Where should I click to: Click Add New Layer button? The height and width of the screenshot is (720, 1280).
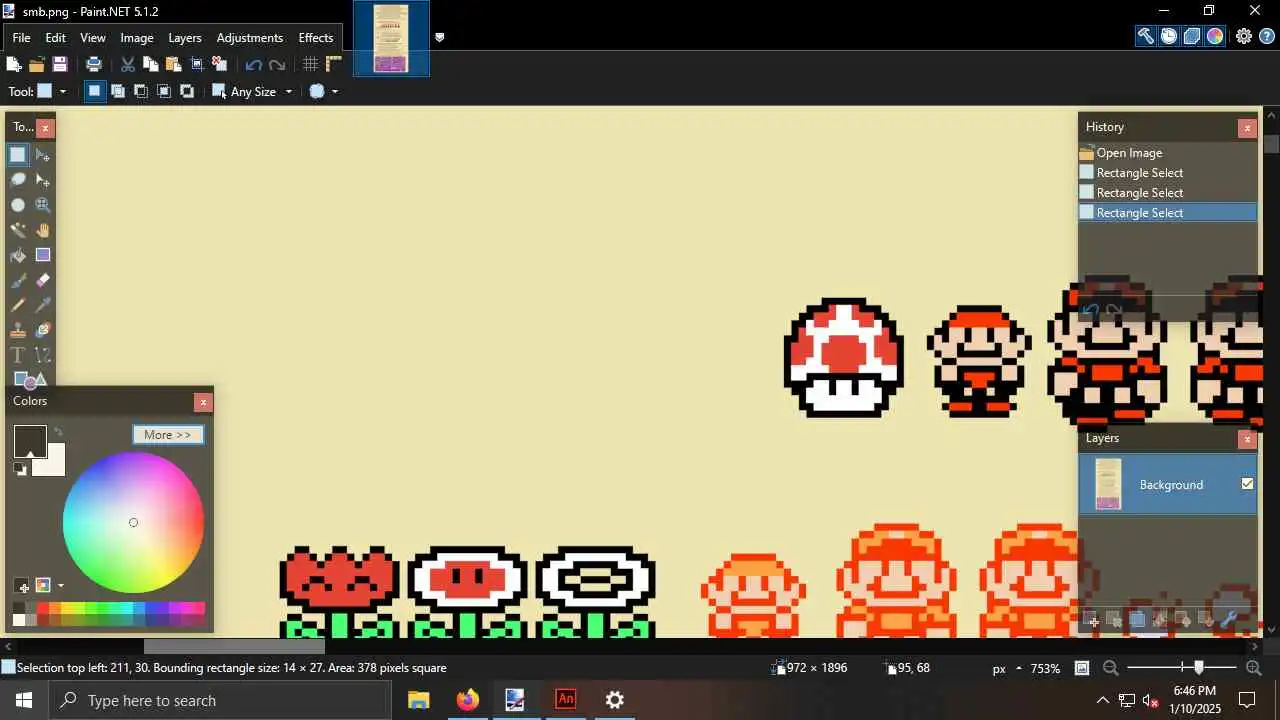tap(1092, 620)
